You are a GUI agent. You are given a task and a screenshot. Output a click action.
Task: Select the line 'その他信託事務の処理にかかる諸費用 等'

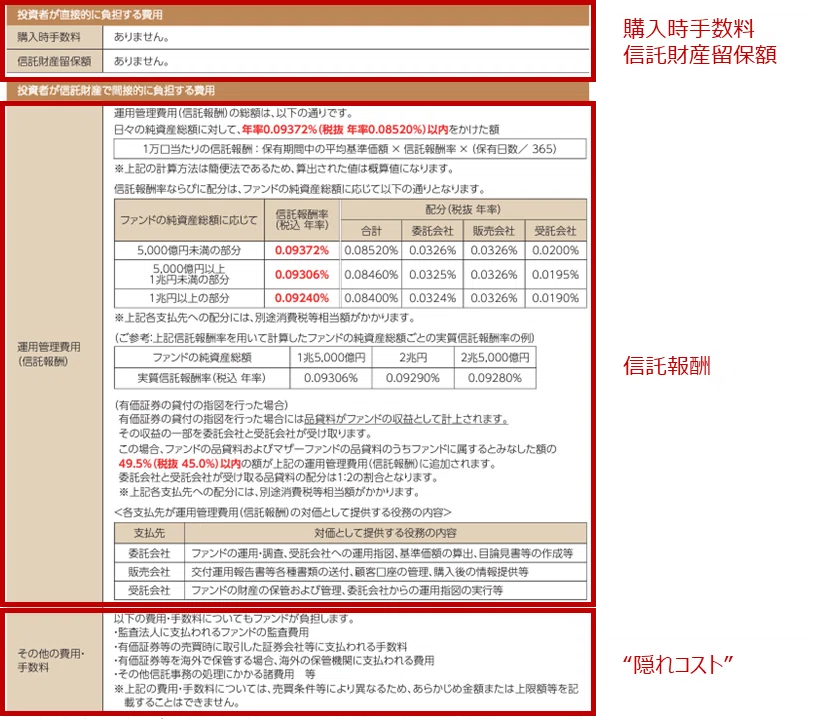[x=215, y=674]
